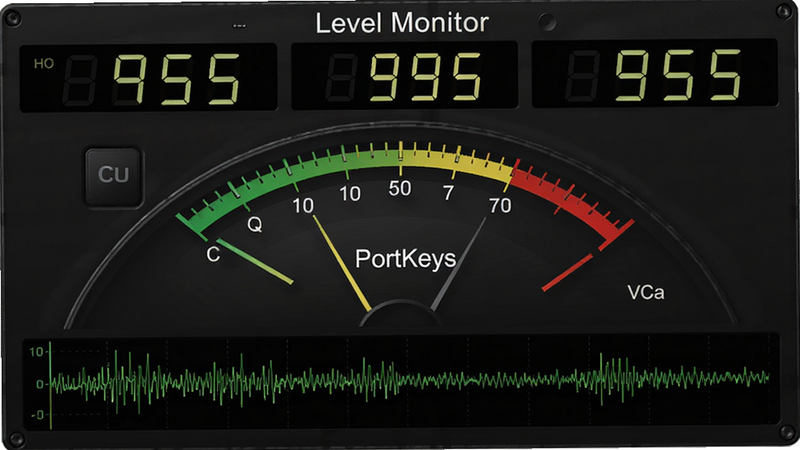
Task: Select the middle 995 digital display
Action: coord(404,76)
